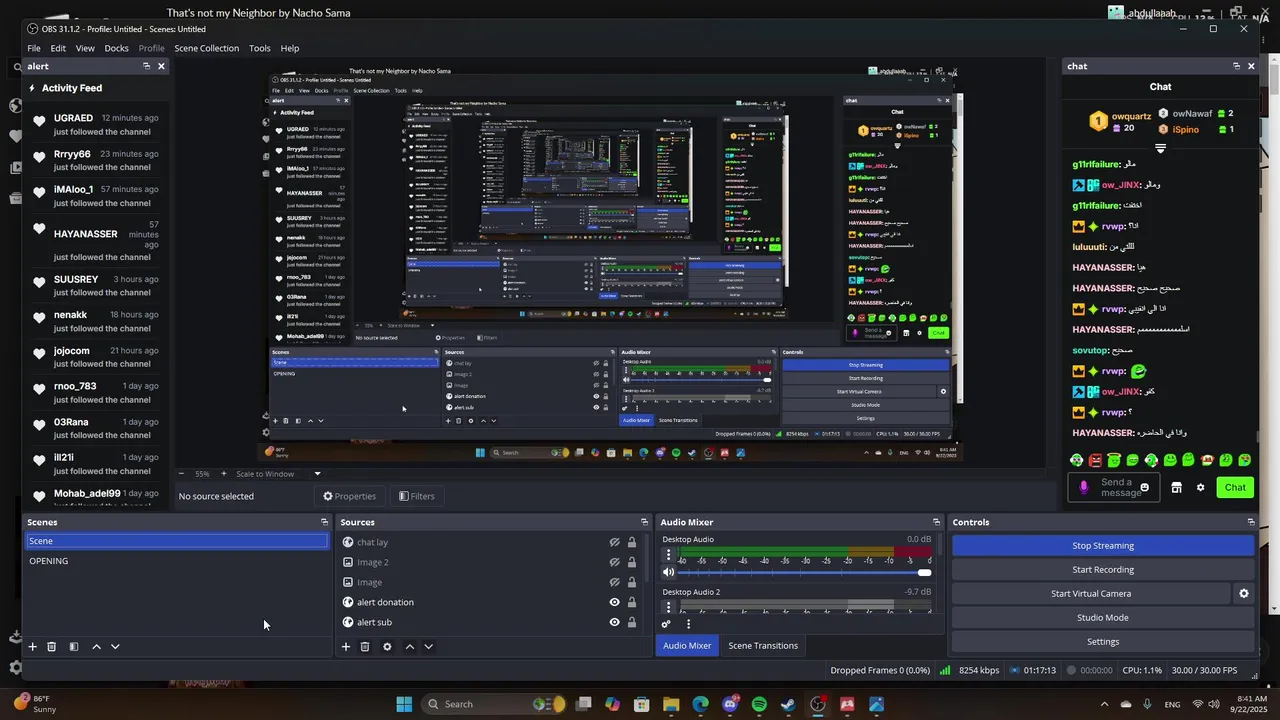Click the Windows Start button
The height and width of the screenshot is (720, 1280).
click(x=404, y=704)
